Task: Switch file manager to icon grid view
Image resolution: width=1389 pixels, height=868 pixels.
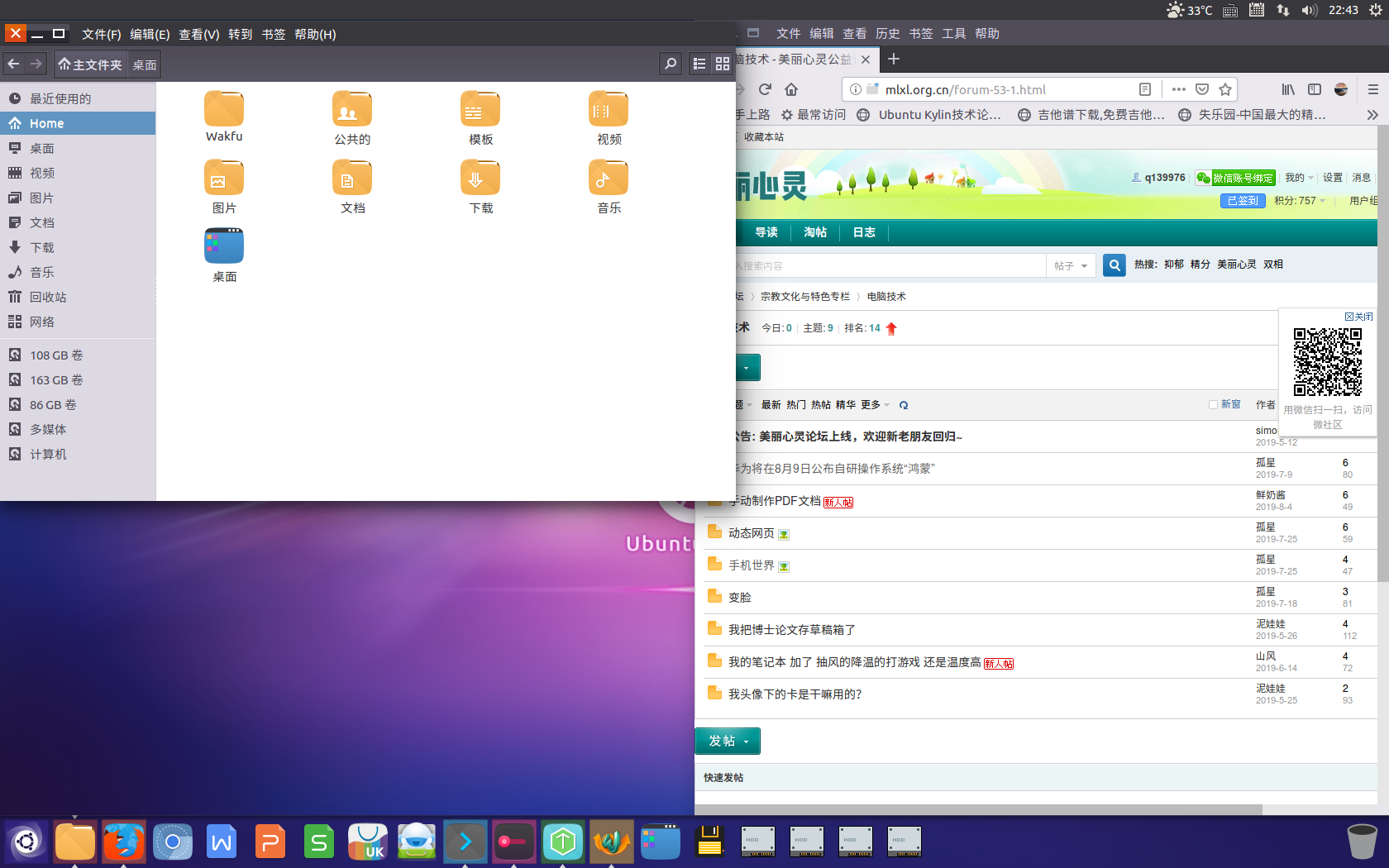Action: tap(723, 64)
